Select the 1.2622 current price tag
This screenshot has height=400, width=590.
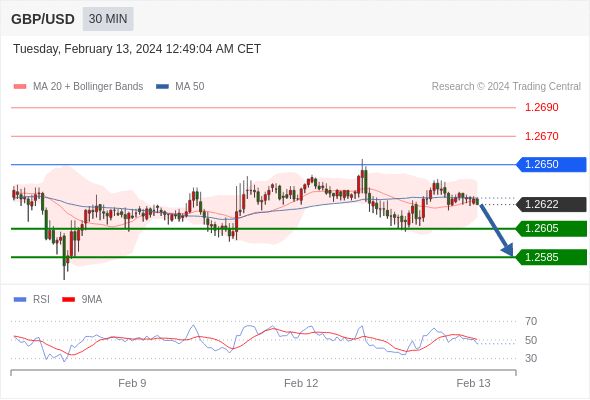(x=551, y=204)
